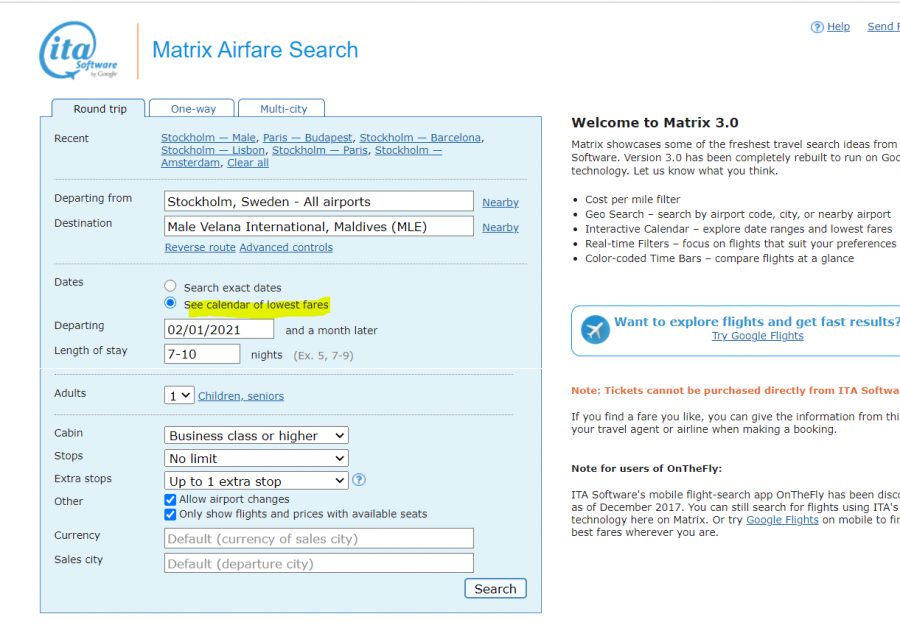Viewport: 900px width, 639px height.
Task: Select the Search exact dates option
Action: pos(170,287)
